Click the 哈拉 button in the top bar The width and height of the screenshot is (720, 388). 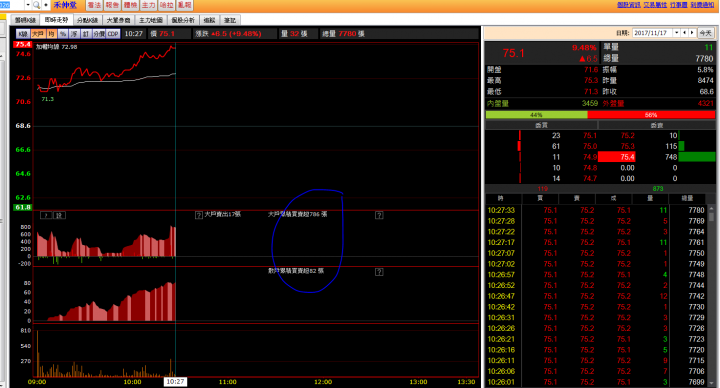pos(166,5)
